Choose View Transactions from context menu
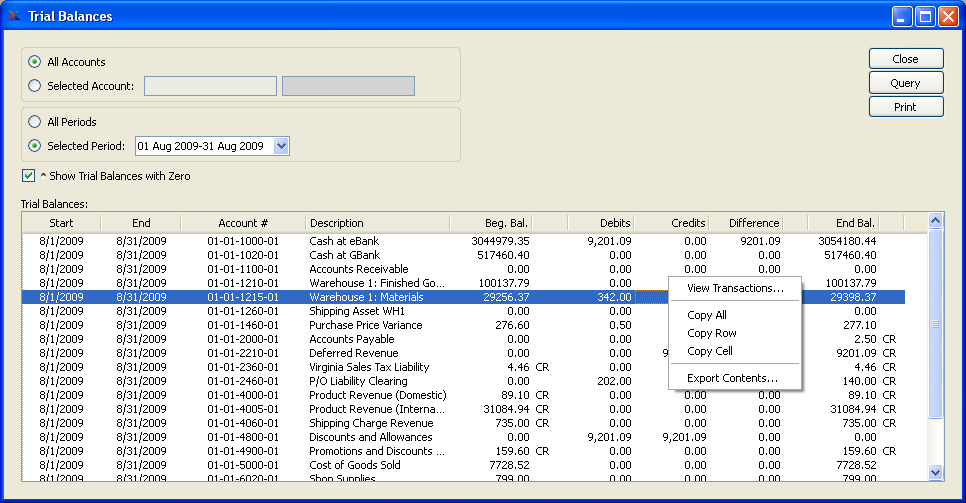Image resolution: width=966 pixels, height=503 pixels. (735, 288)
